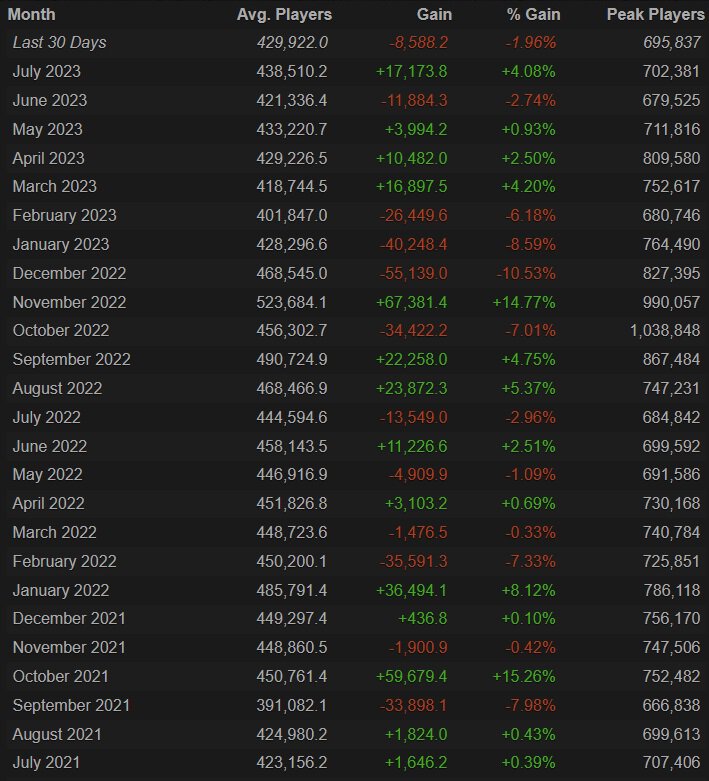The image size is (709, 781).
Task: Select the June 2022 row label
Action: pos(49,446)
